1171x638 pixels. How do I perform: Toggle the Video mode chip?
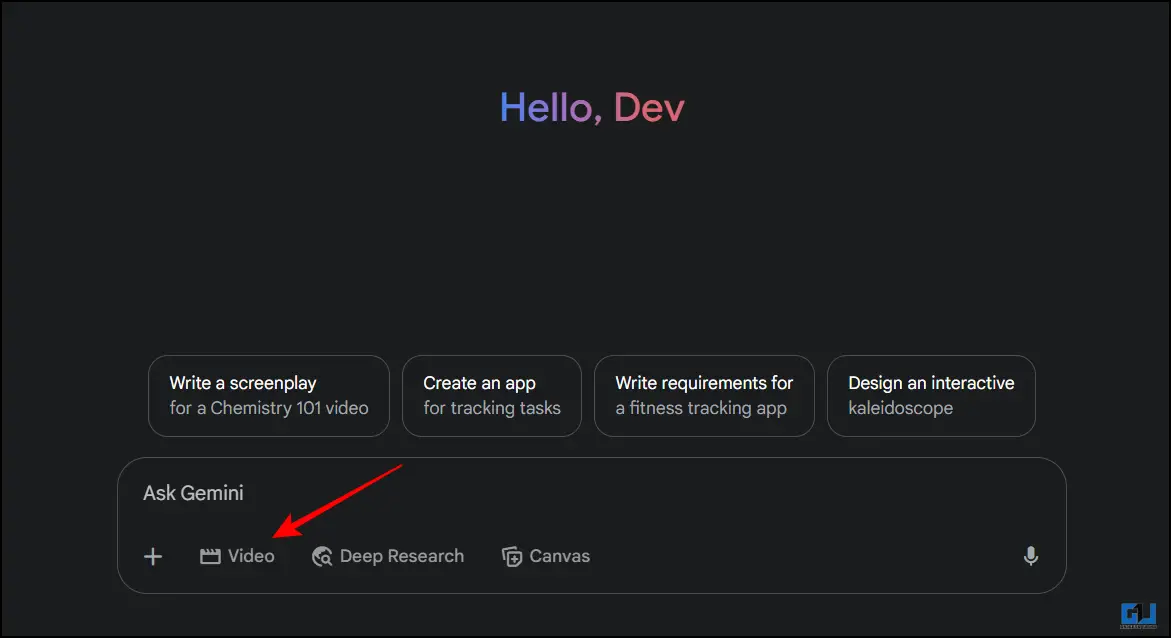(237, 557)
